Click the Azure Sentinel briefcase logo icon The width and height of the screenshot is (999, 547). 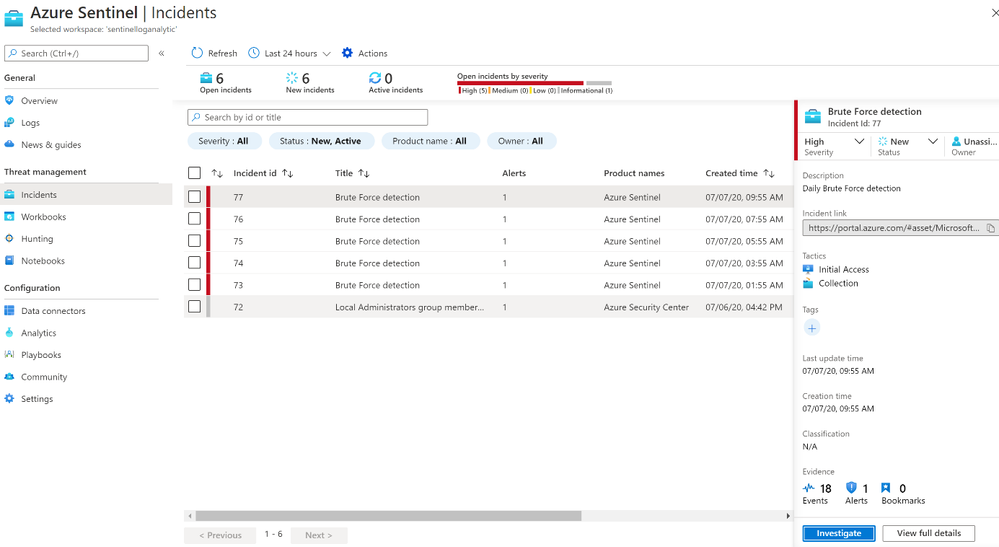[x=13, y=18]
